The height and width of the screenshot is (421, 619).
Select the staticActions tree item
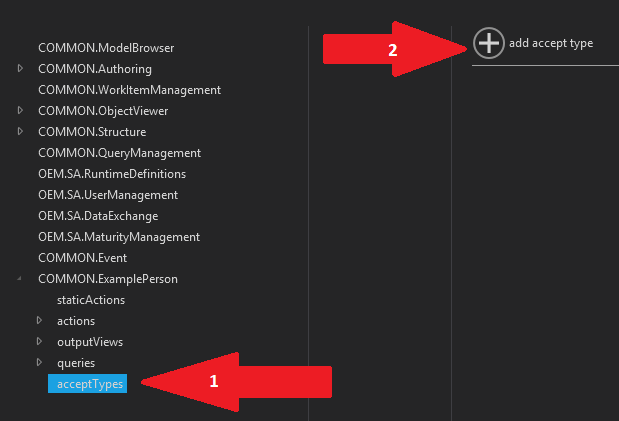(91, 300)
